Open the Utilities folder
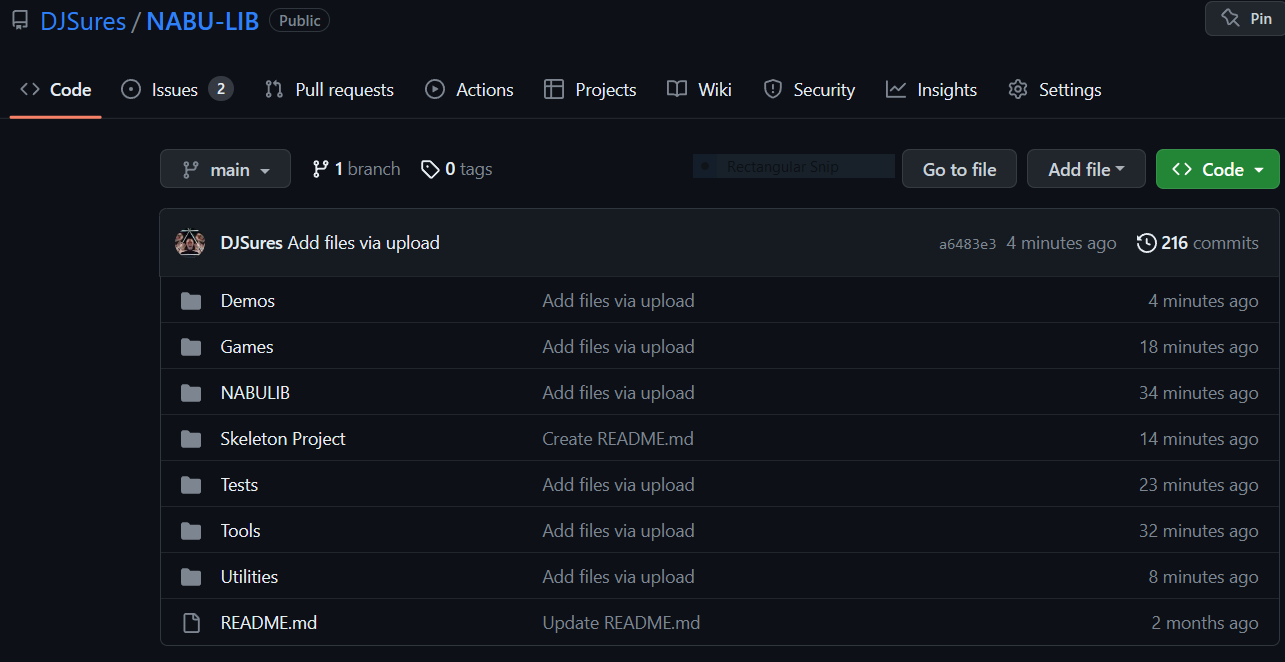The width and height of the screenshot is (1285, 662). click(249, 577)
